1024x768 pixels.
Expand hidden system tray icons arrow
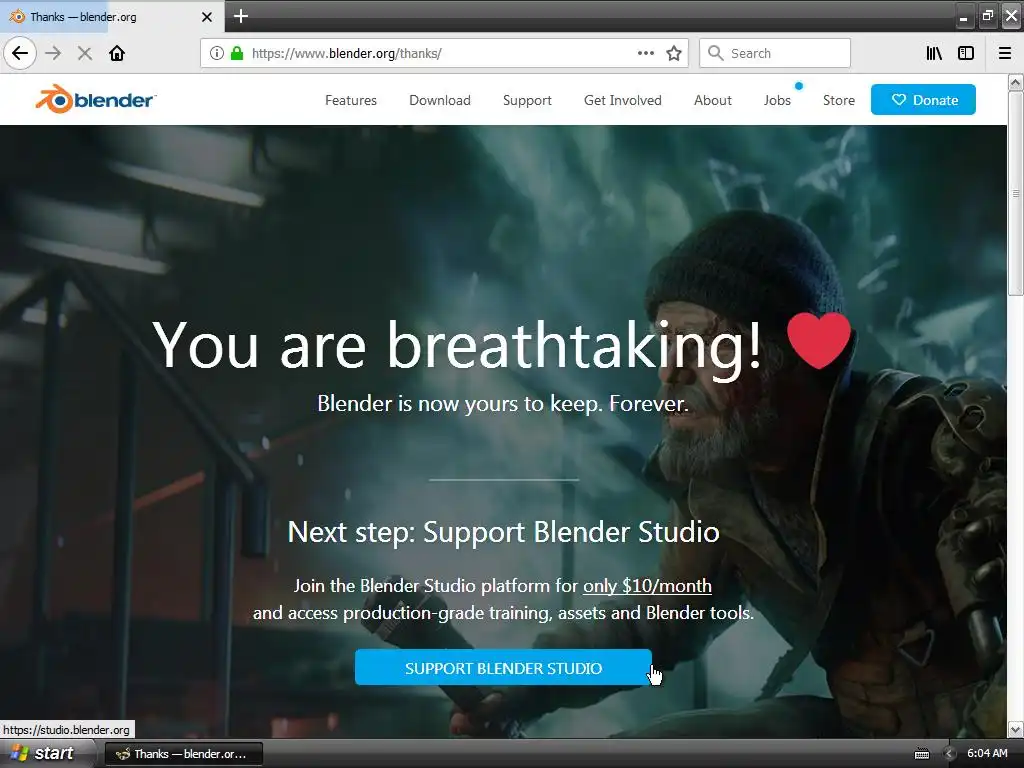[x=950, y=754]
